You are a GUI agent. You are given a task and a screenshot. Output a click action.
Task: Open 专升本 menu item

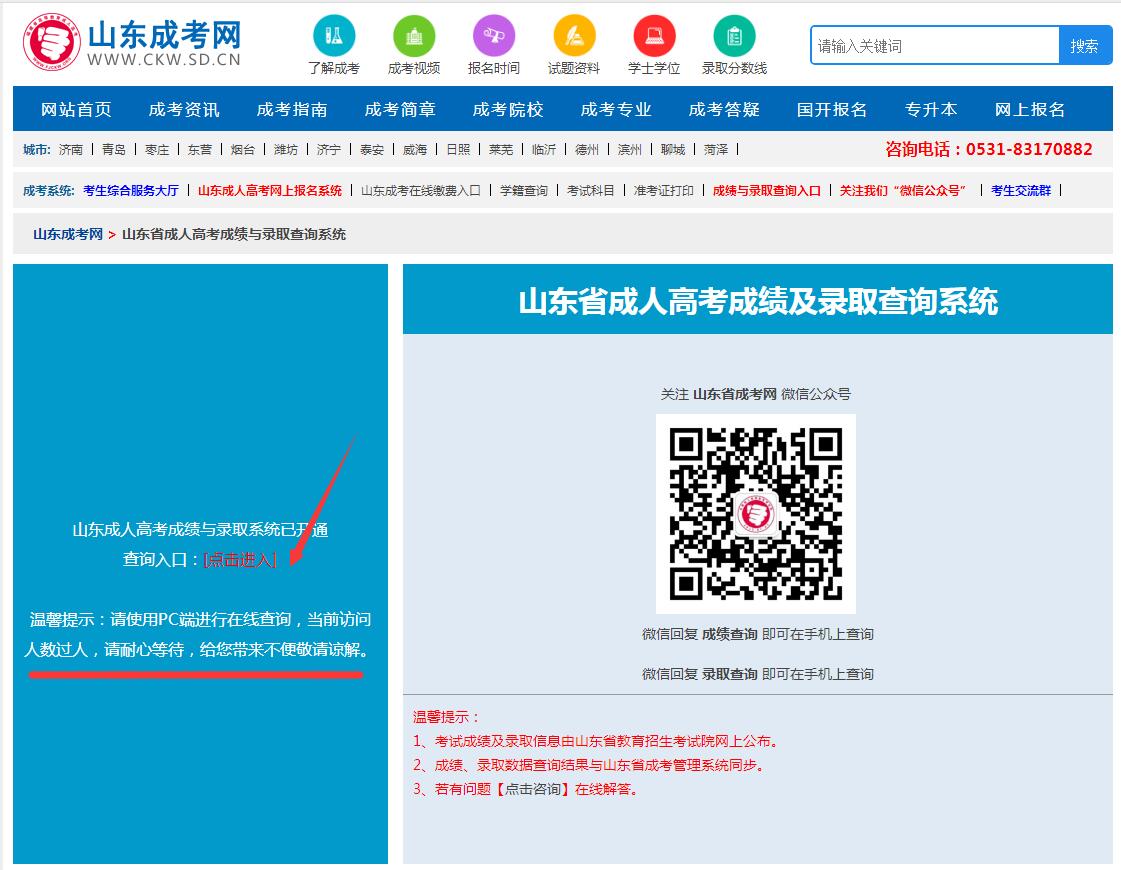(931, 109)
